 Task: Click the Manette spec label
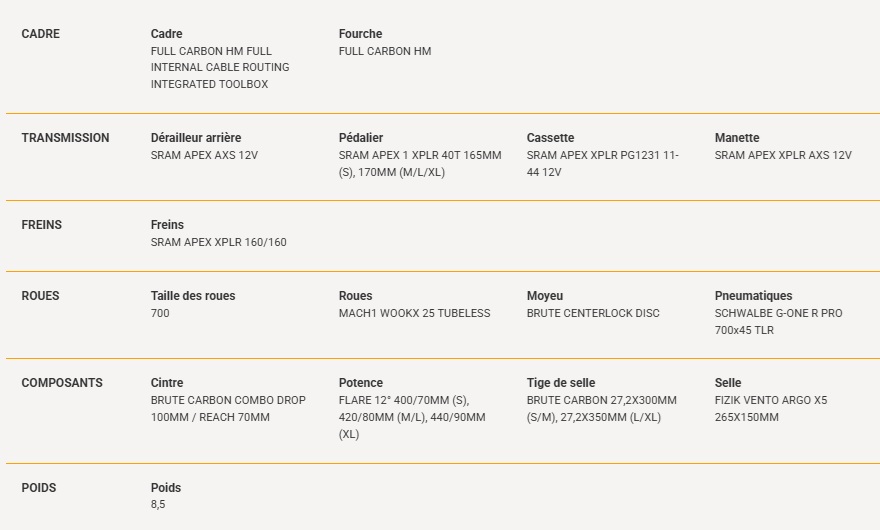click(737, 138)
